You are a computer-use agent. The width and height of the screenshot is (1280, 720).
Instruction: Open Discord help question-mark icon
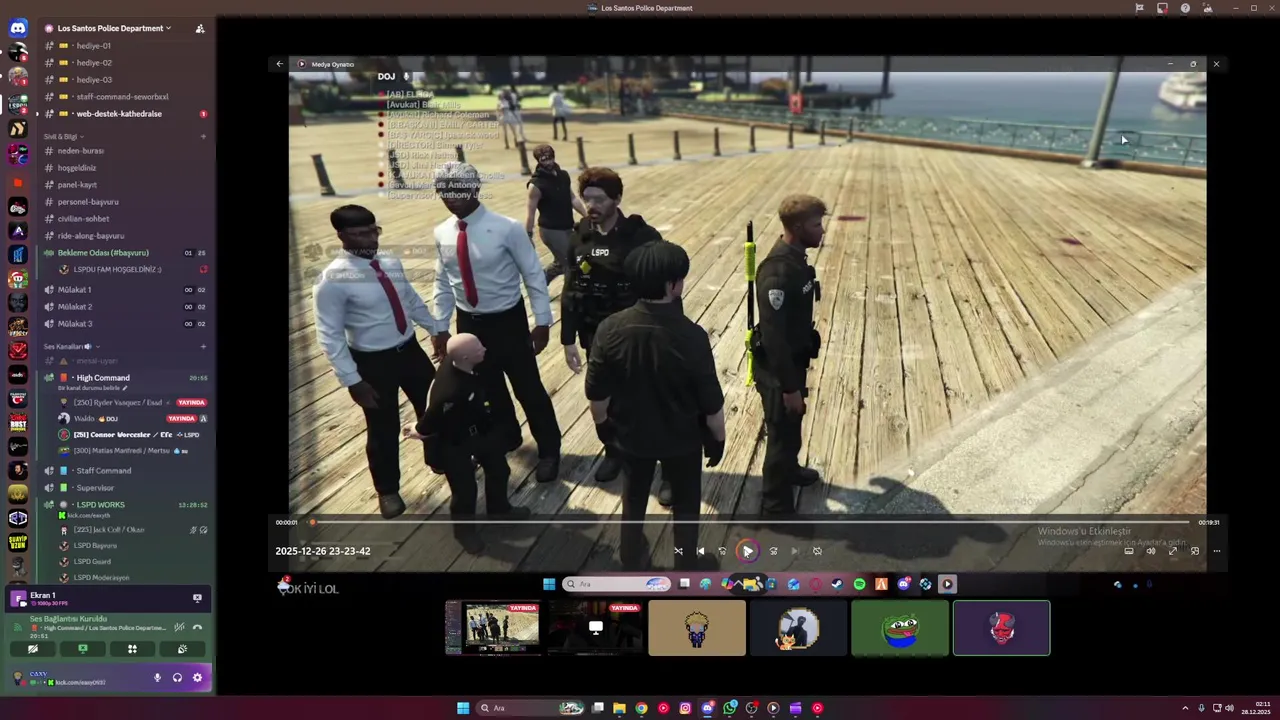(x=1185, y=8)
